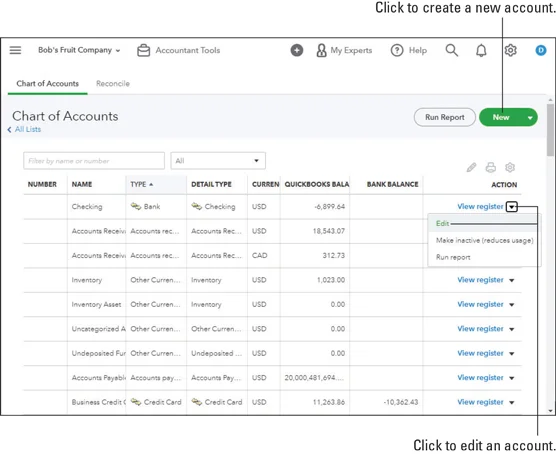Open the user profile avatar D

pyautogui.click(x=540, y=50)
